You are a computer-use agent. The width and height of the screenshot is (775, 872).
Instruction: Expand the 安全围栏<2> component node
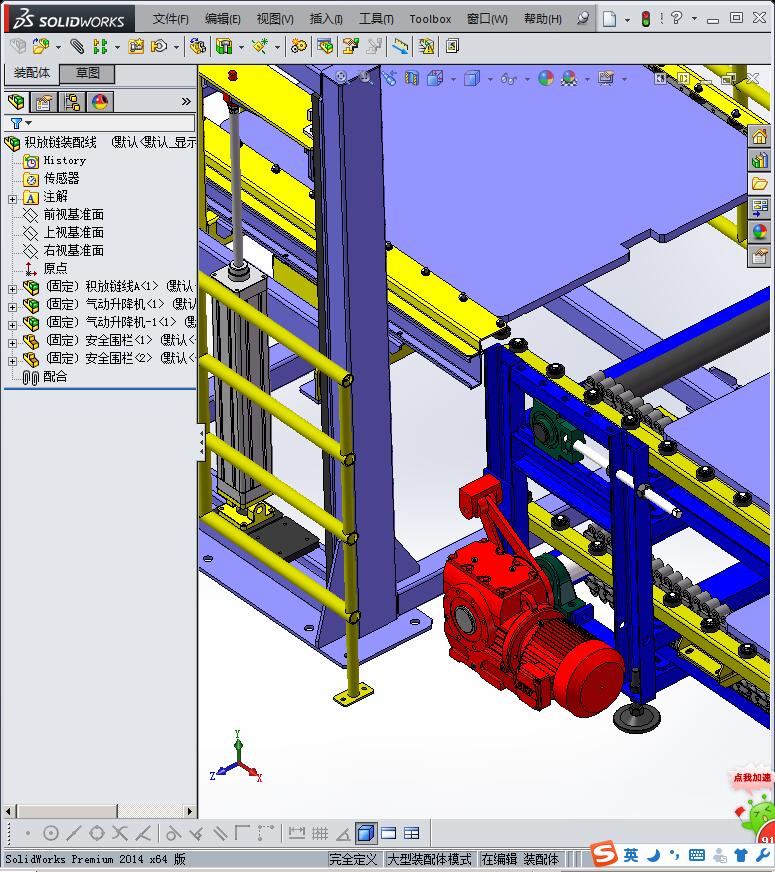(x=12, y=361)
